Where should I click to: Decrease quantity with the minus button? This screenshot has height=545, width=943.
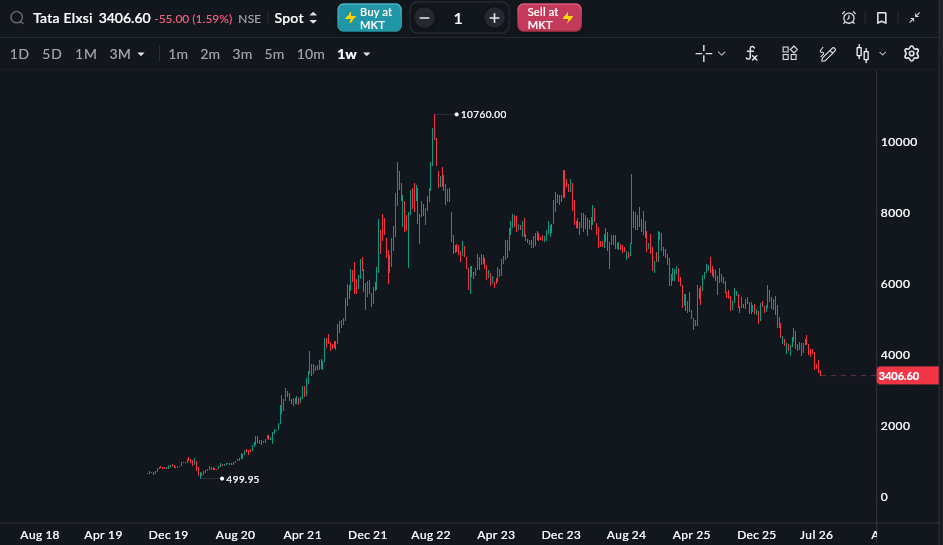pyautogui.click(x=424, y=18)
